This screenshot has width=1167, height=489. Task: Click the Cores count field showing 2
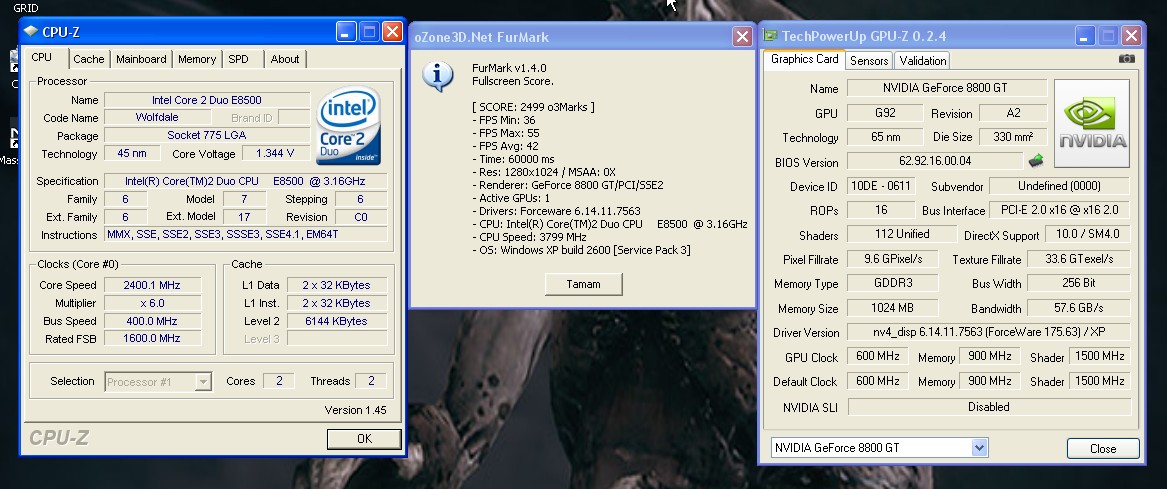[x=279, y=381]
